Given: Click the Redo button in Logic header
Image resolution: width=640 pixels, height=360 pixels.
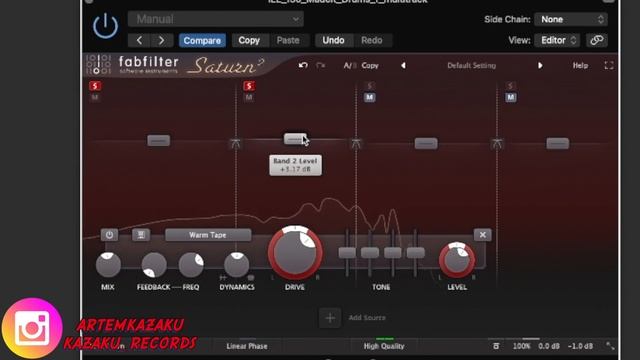Looking at the screenshot, I should point(371,40).
